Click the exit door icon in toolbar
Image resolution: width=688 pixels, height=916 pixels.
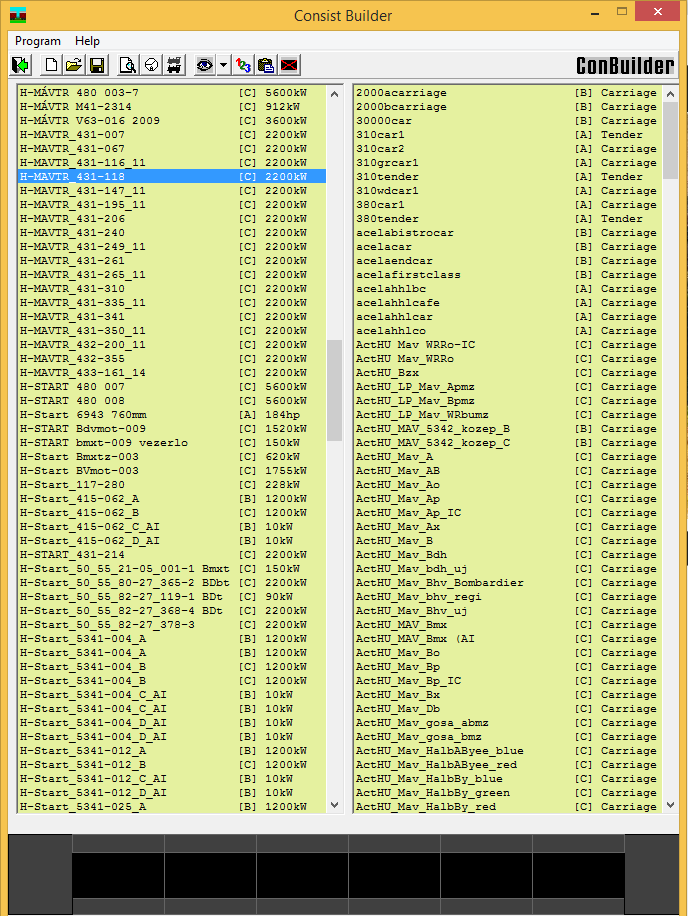pyautogui.click(x=20, y=65)
